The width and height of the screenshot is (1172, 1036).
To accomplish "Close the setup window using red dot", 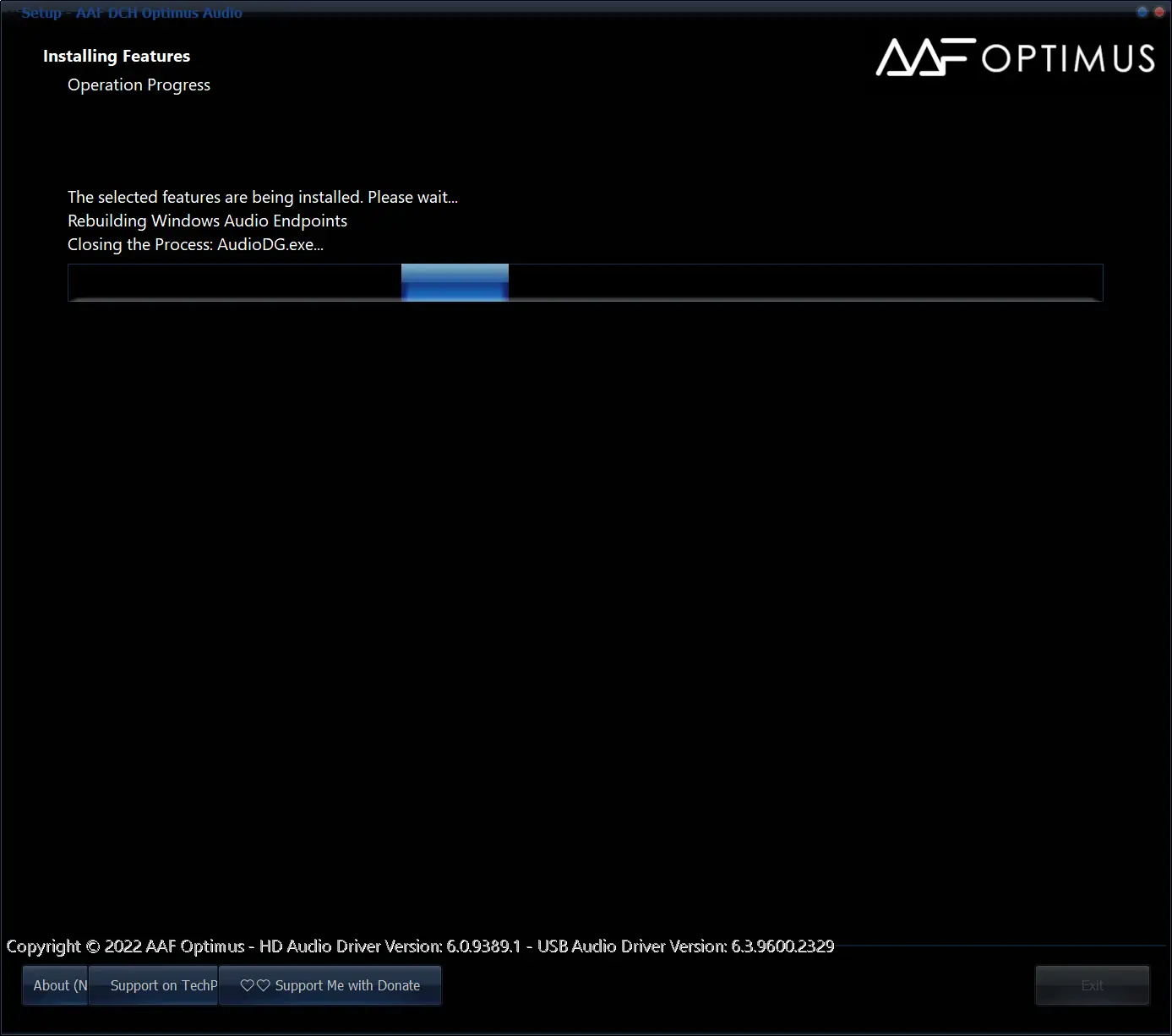I will tap(1159, 12).
